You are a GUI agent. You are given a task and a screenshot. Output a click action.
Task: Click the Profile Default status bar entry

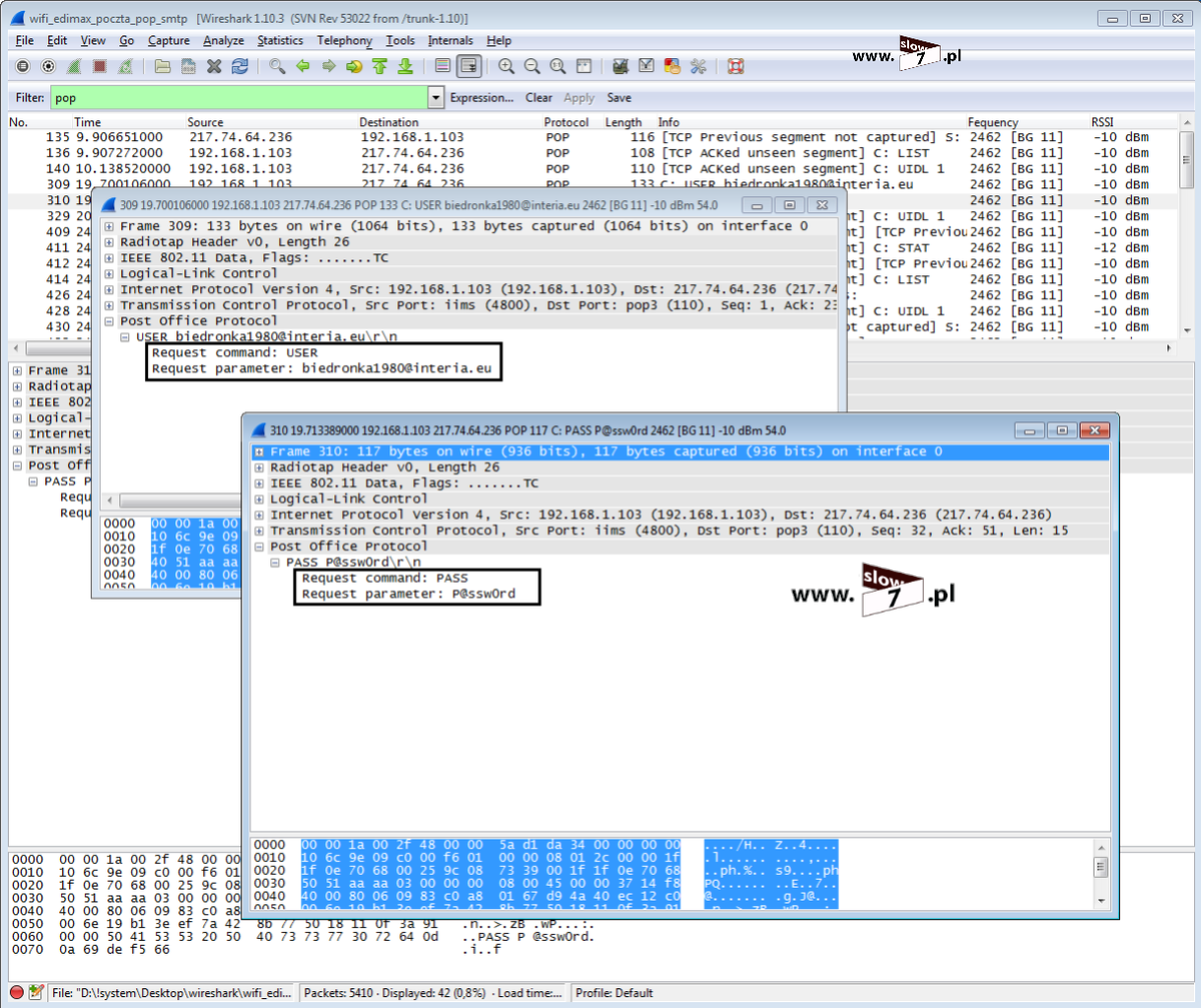point(614,993)
